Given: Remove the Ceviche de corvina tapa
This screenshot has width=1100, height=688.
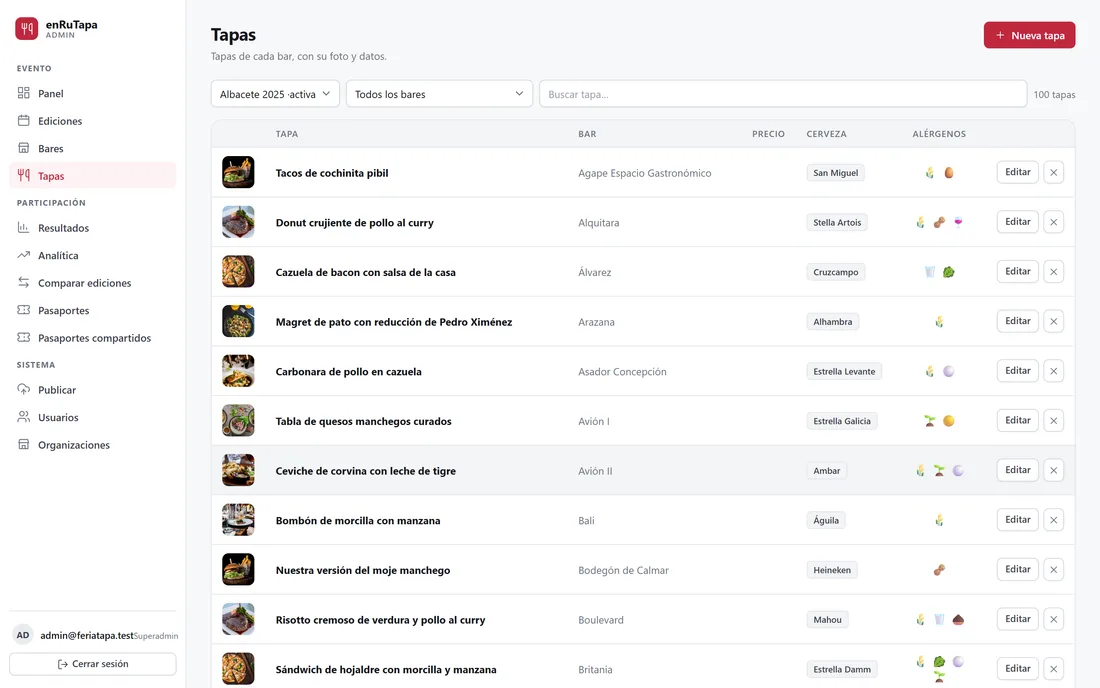Looking at the screenshot, I should pyautogui.click(x=1054, y=471).
